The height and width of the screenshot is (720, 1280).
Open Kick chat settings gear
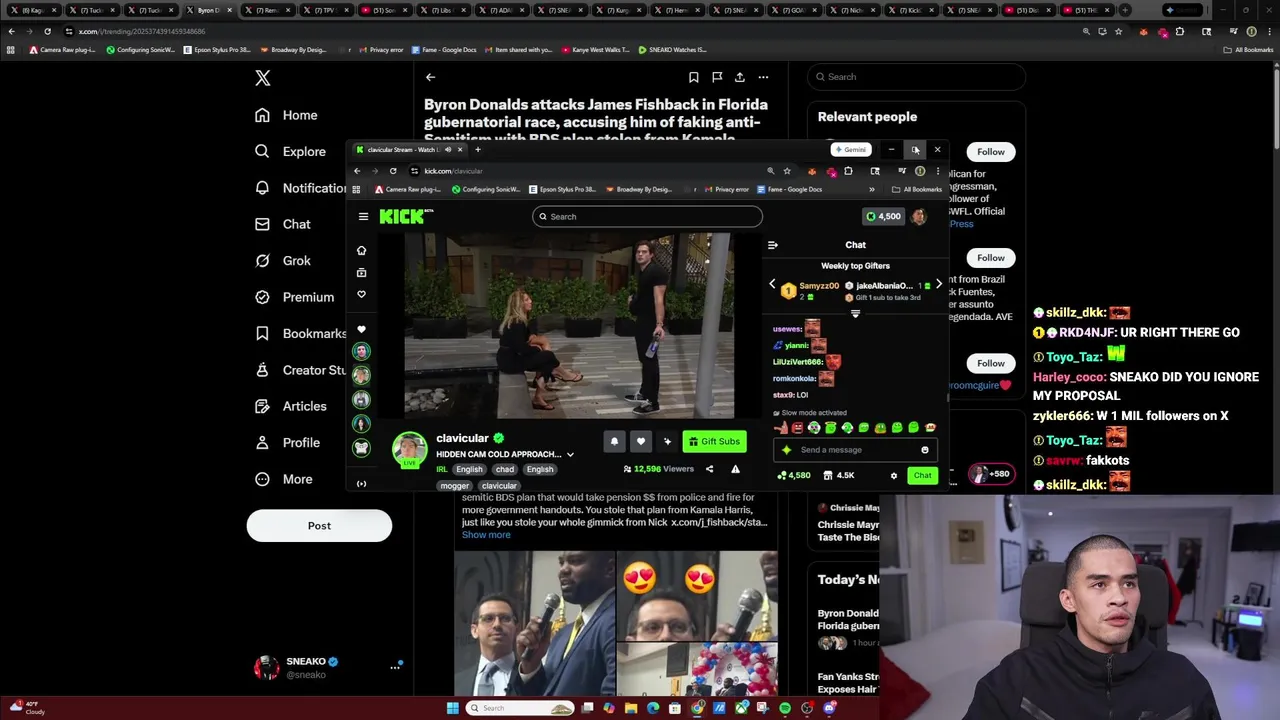point(893,476)
